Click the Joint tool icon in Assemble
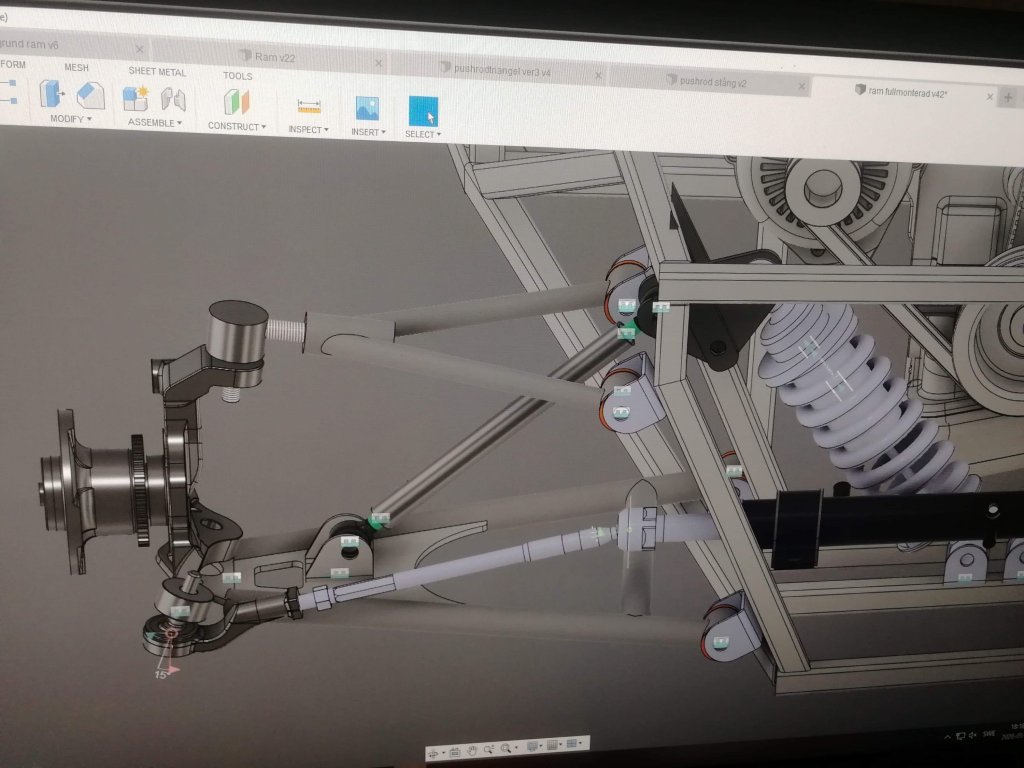This screenshot has height=768, width=1024. [x=174, y=99]
